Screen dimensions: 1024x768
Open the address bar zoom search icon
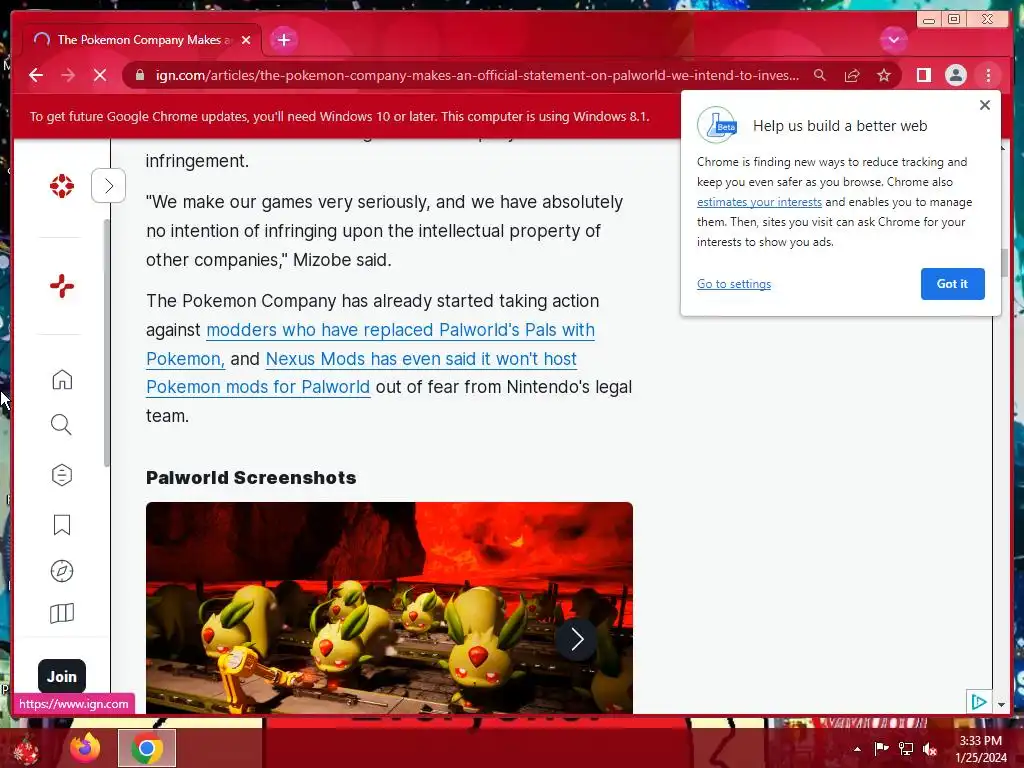(820, 75)
